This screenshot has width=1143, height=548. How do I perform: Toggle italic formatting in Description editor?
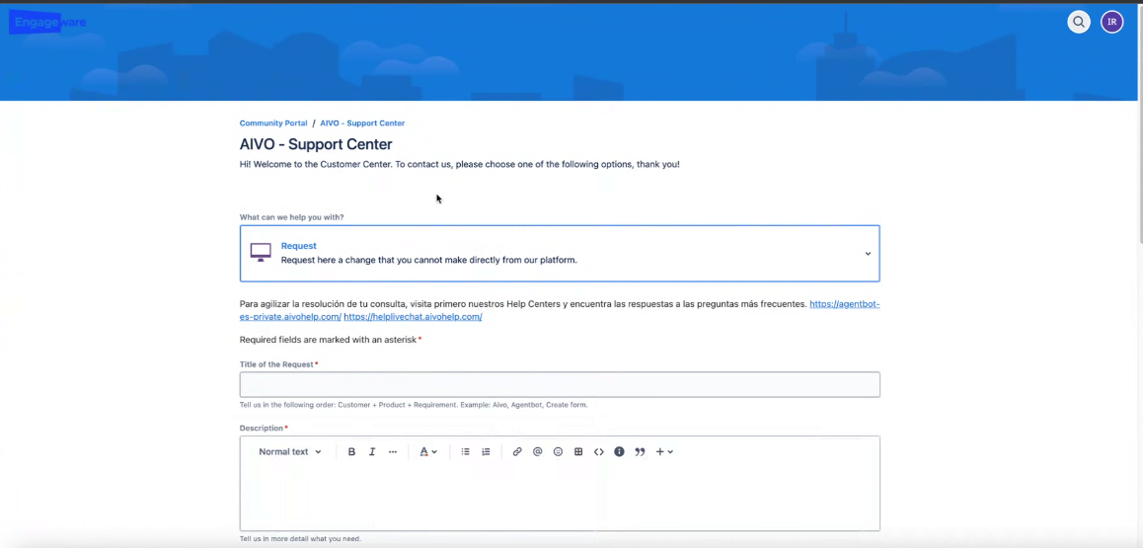tap(372, 452)
